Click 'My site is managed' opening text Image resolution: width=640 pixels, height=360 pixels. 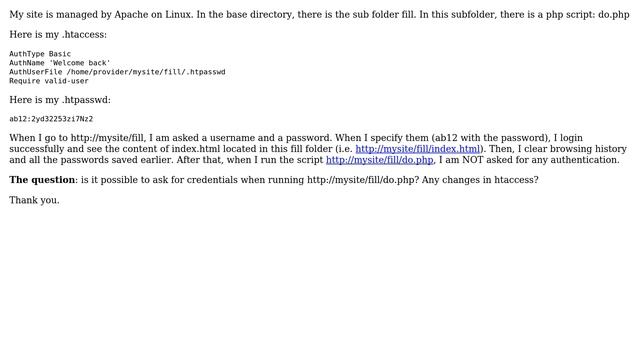51,15
